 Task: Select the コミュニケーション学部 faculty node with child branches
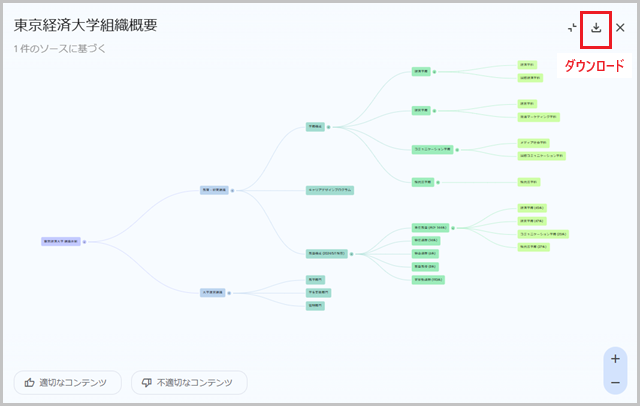point(432,149)
